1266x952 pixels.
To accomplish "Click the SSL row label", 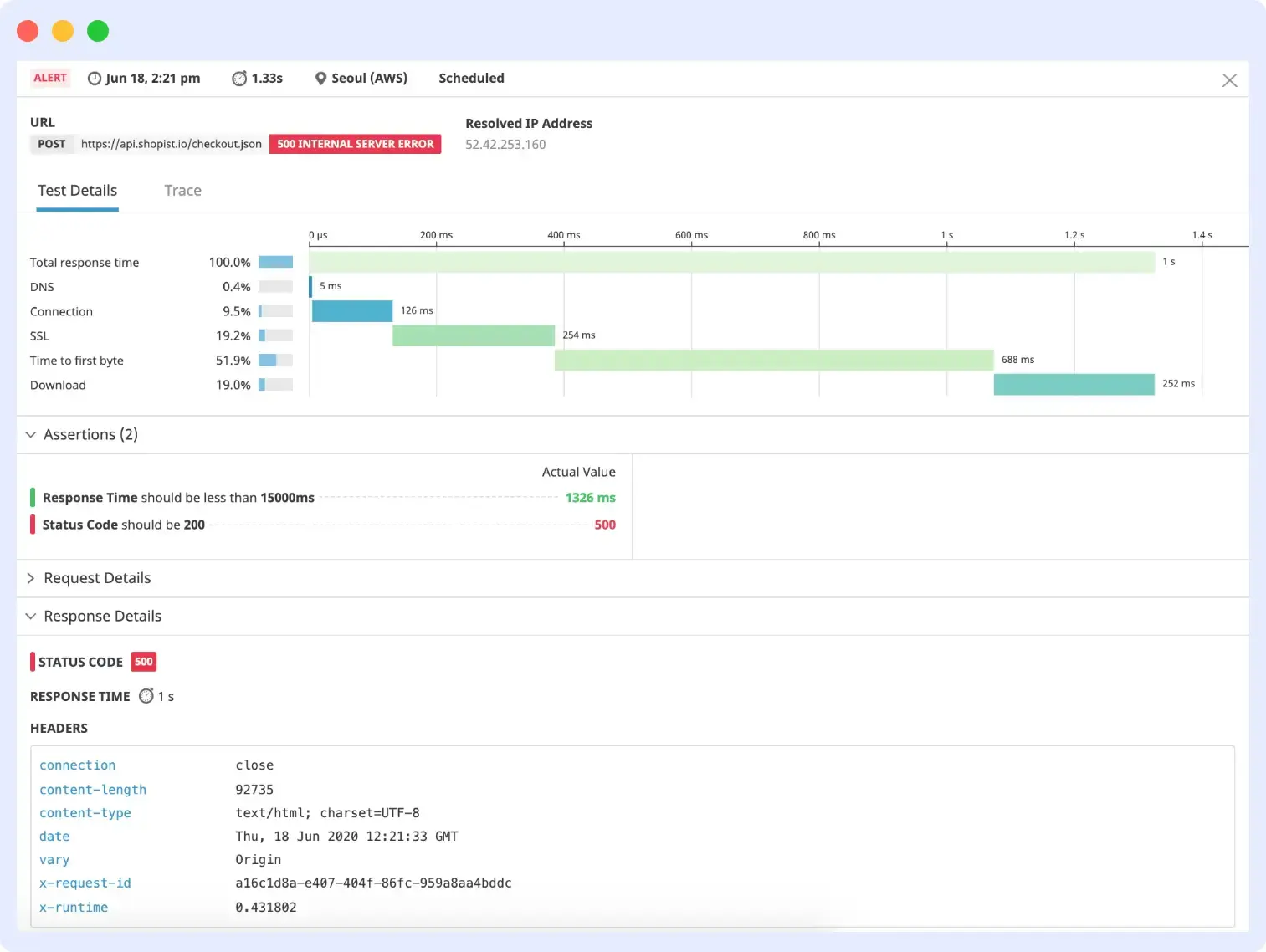I will tap(39, 336).
